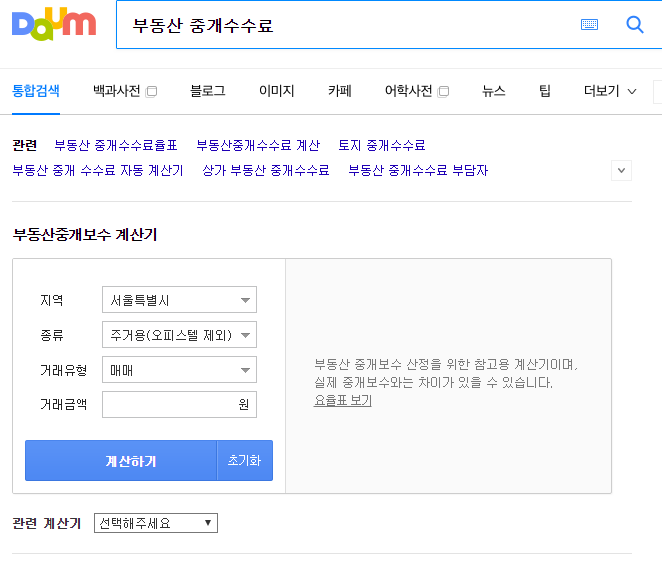
Task: Switch to the 어학사전 tab
Action: click(x=408, y=91)
